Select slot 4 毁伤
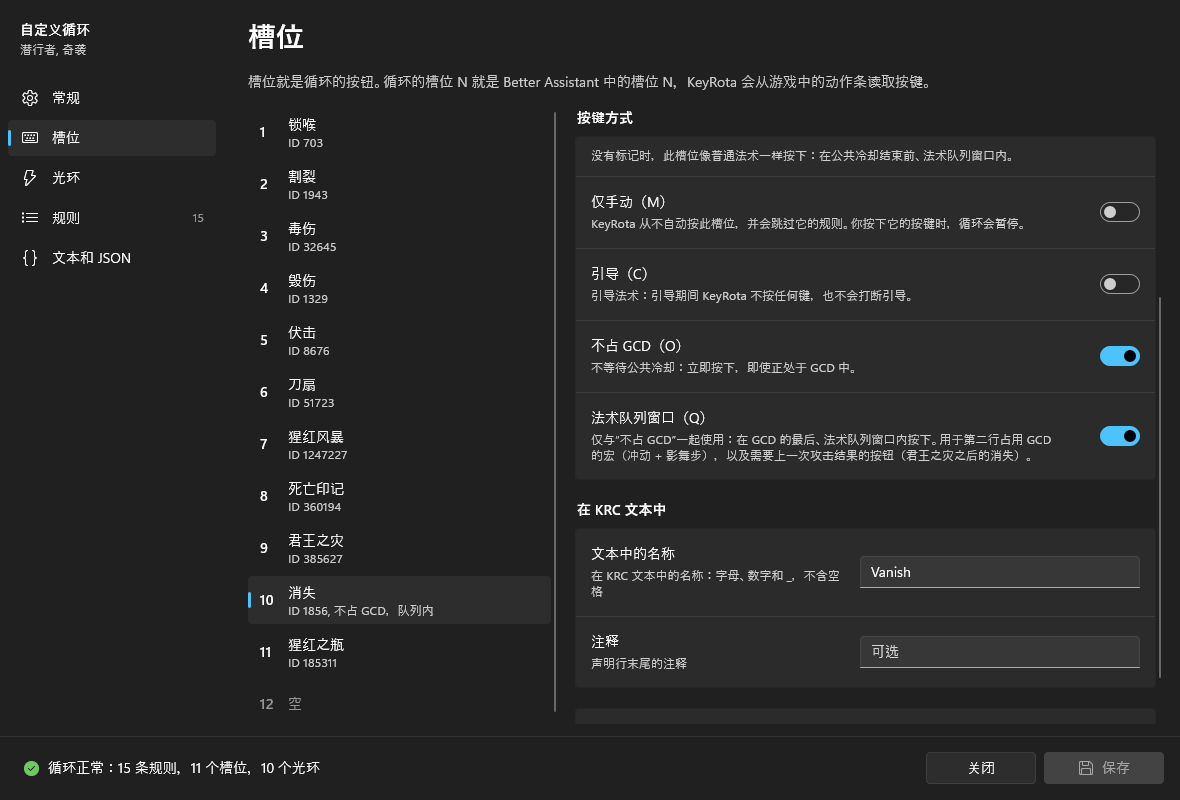The image size is (1180, 800). [x=399, y=288]
